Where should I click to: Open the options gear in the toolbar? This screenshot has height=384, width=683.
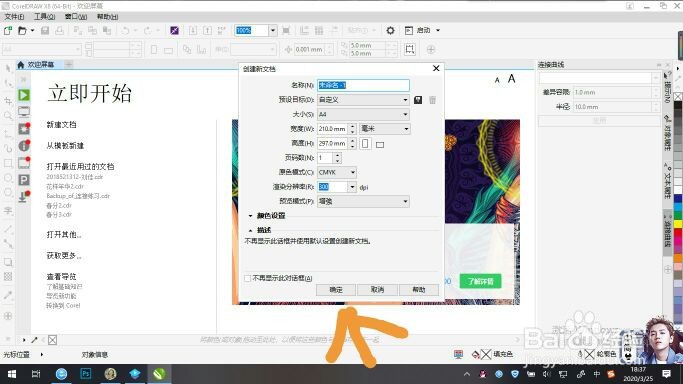(390, 30)
